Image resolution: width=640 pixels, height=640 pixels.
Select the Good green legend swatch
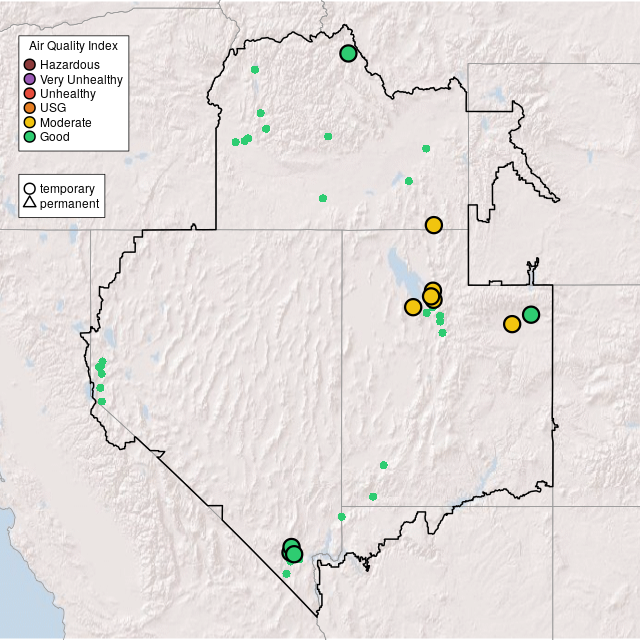pos(30,136)
